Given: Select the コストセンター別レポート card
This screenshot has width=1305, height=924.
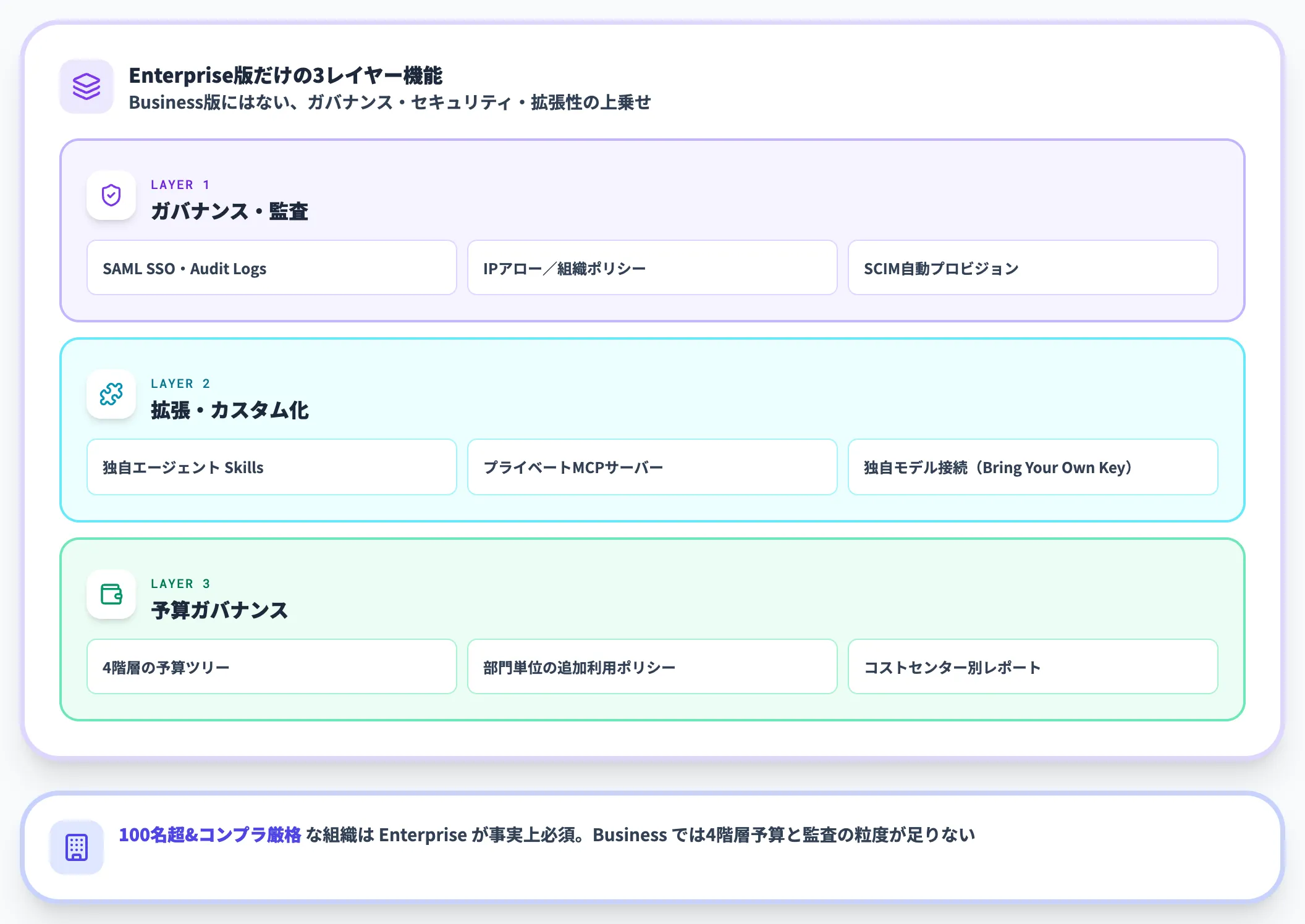Looking at the screenshot, I should [x=1033, y=666].
